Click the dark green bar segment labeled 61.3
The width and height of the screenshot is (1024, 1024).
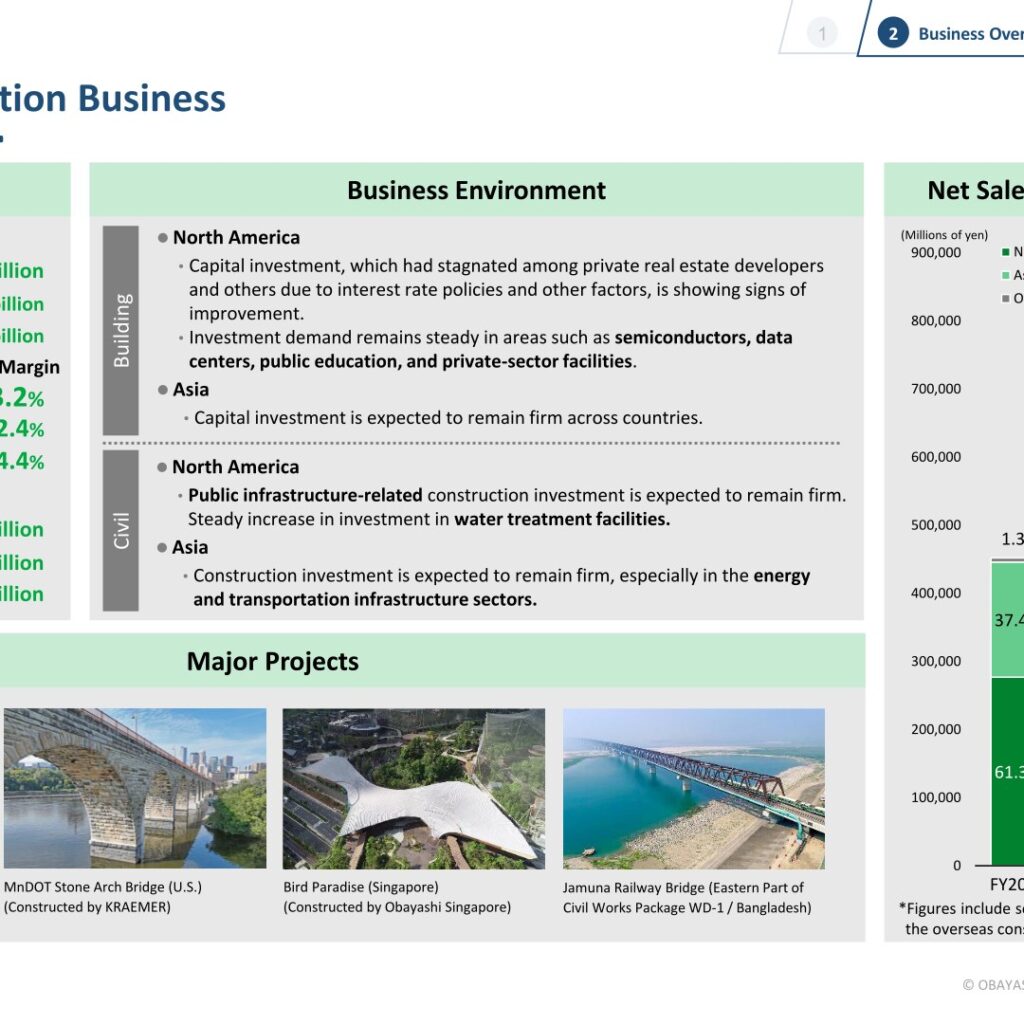[1008, 771]
